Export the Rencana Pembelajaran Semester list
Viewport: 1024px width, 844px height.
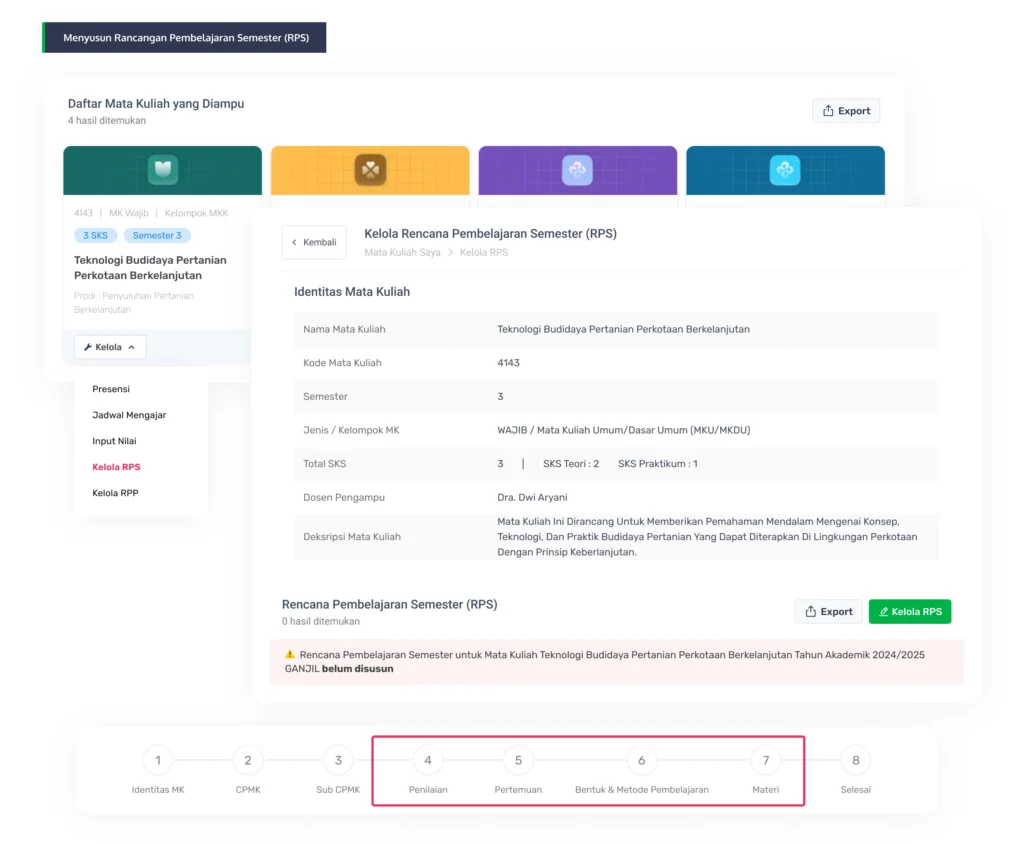point(828,611)
